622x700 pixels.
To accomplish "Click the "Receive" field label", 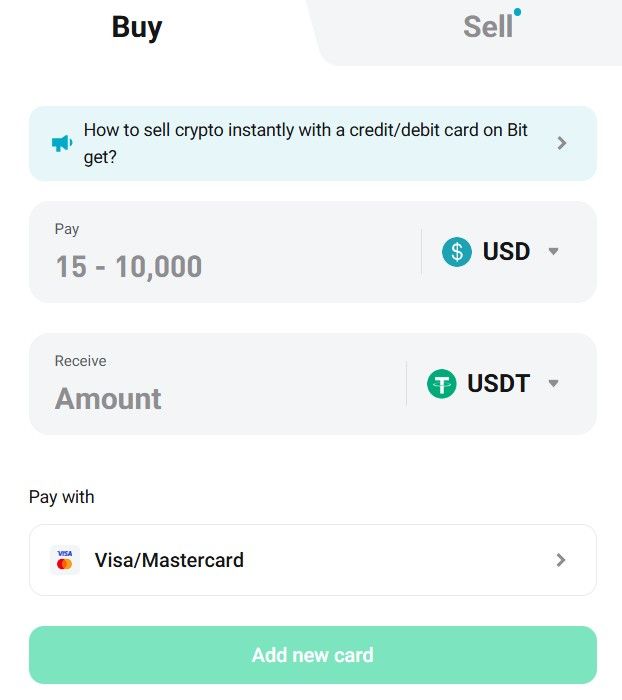I will click(80, 361).
